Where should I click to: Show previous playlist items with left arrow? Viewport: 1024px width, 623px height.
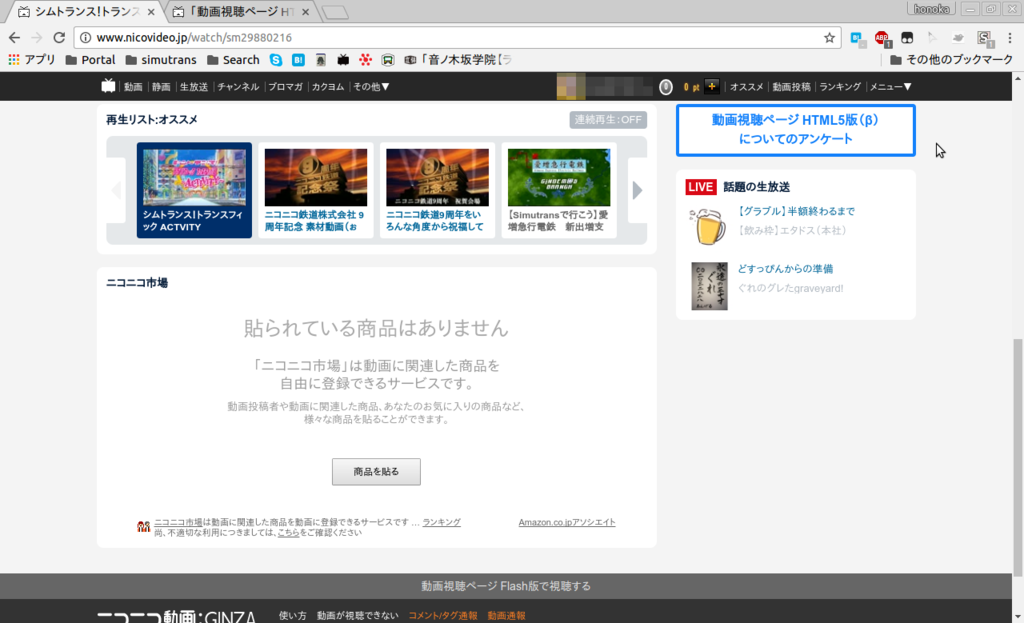[x=116, y=190]
